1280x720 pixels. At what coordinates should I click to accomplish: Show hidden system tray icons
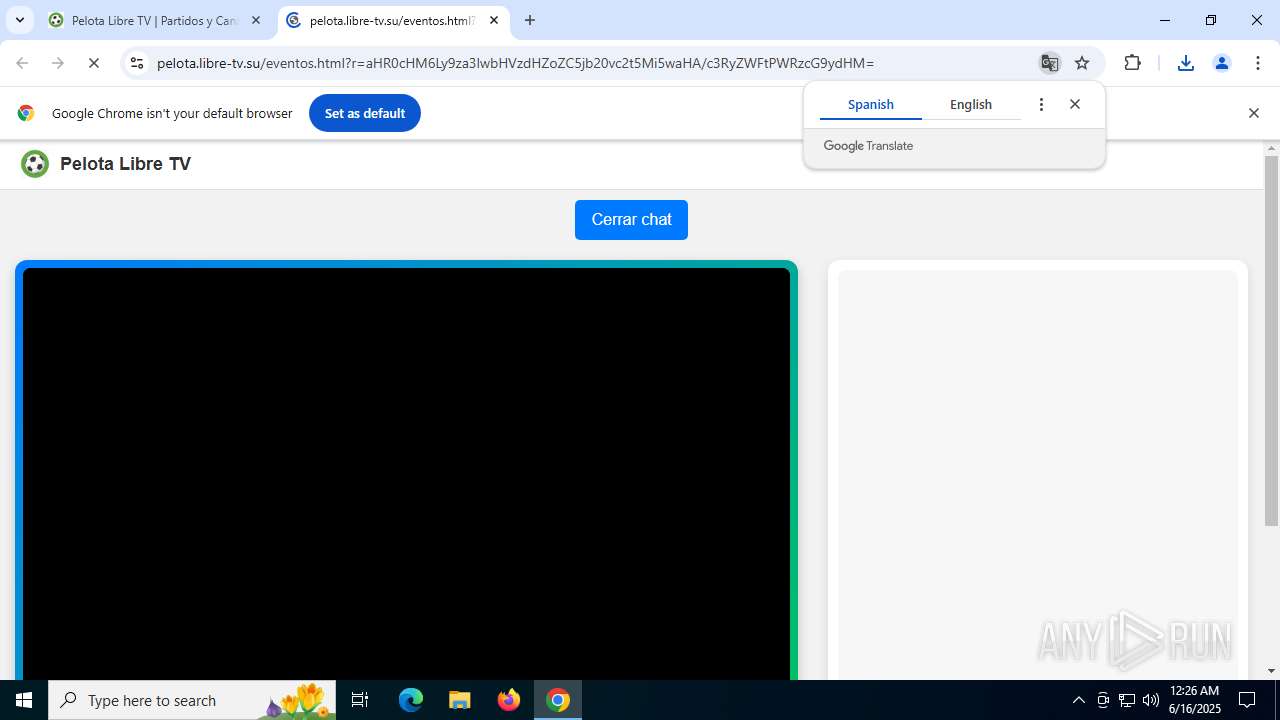[1078, 700]
